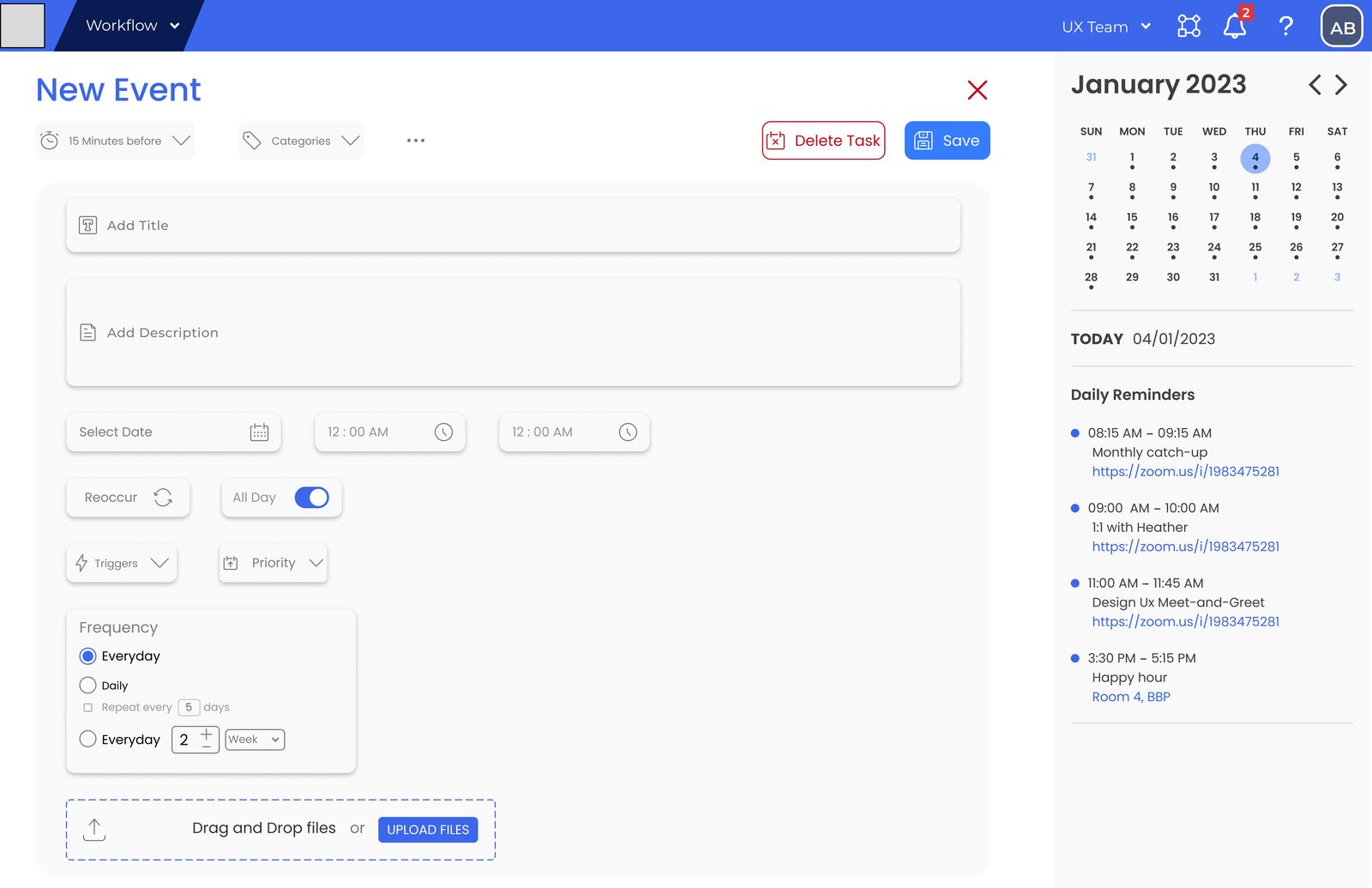
Task: Open the notifications bell icon
Action: coord(1235,26)
